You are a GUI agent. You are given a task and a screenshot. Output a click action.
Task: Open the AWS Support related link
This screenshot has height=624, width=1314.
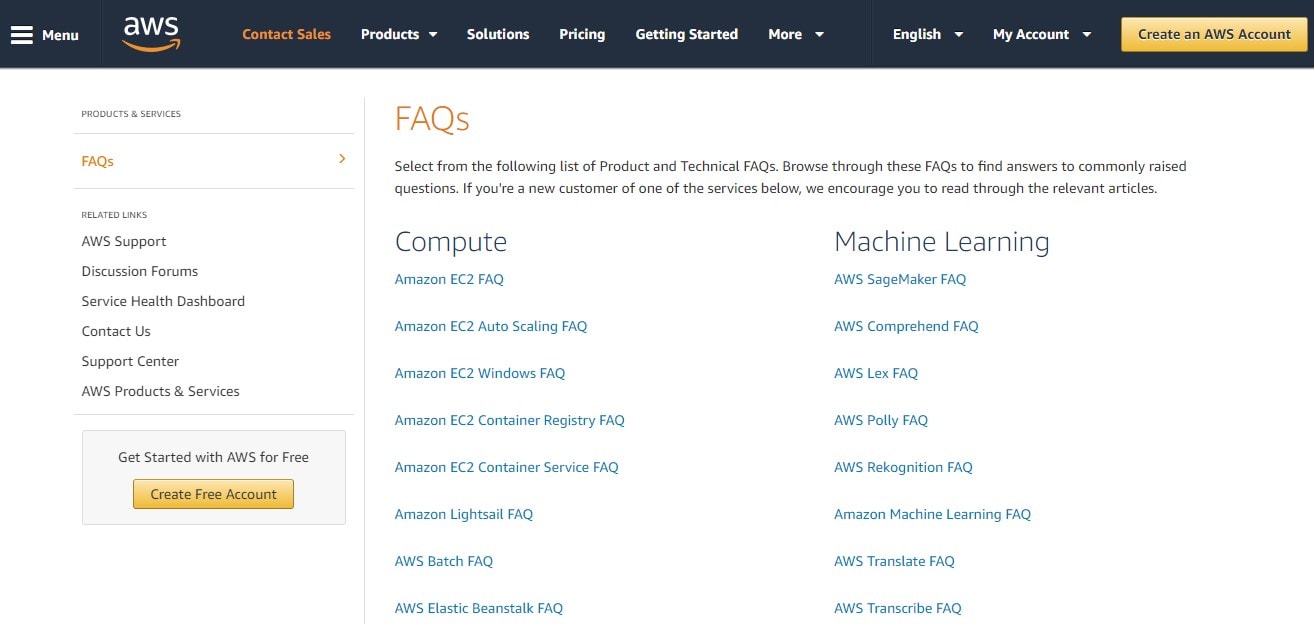coord(124,241)
